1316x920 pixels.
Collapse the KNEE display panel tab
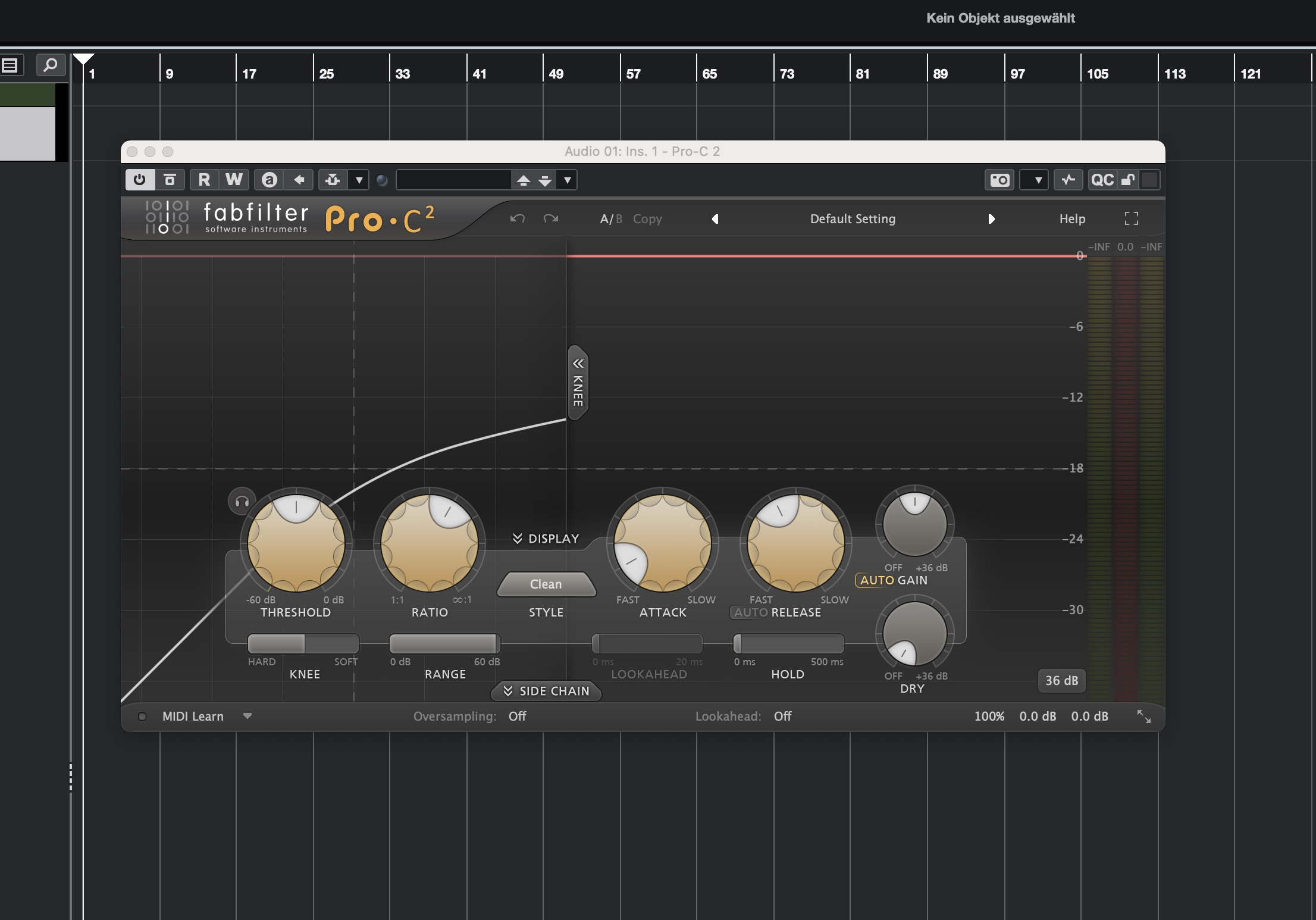tap(578, 383)
